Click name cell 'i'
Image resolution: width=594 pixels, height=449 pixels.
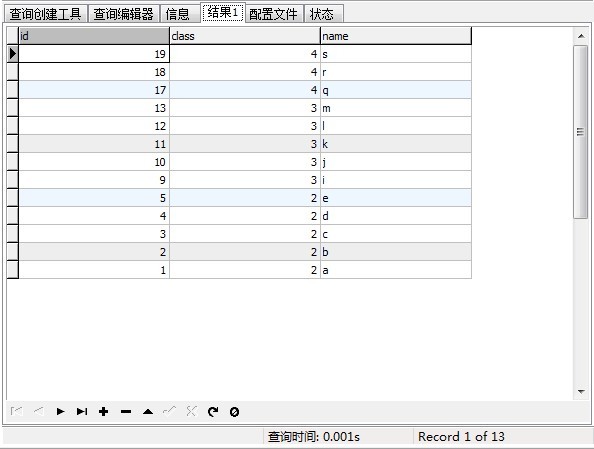(x=396, y=180)
